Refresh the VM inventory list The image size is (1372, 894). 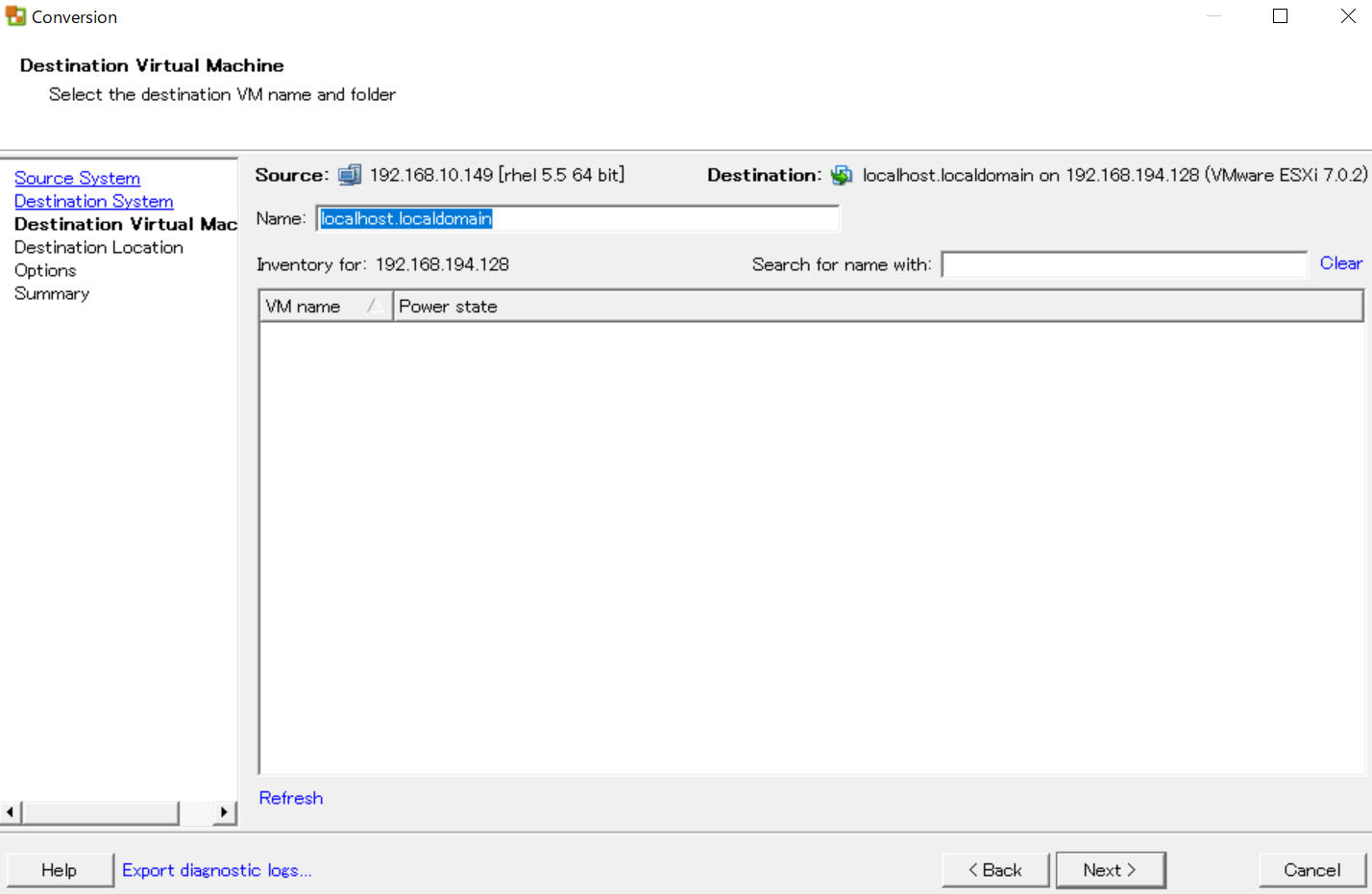click(x=291, y=798)
